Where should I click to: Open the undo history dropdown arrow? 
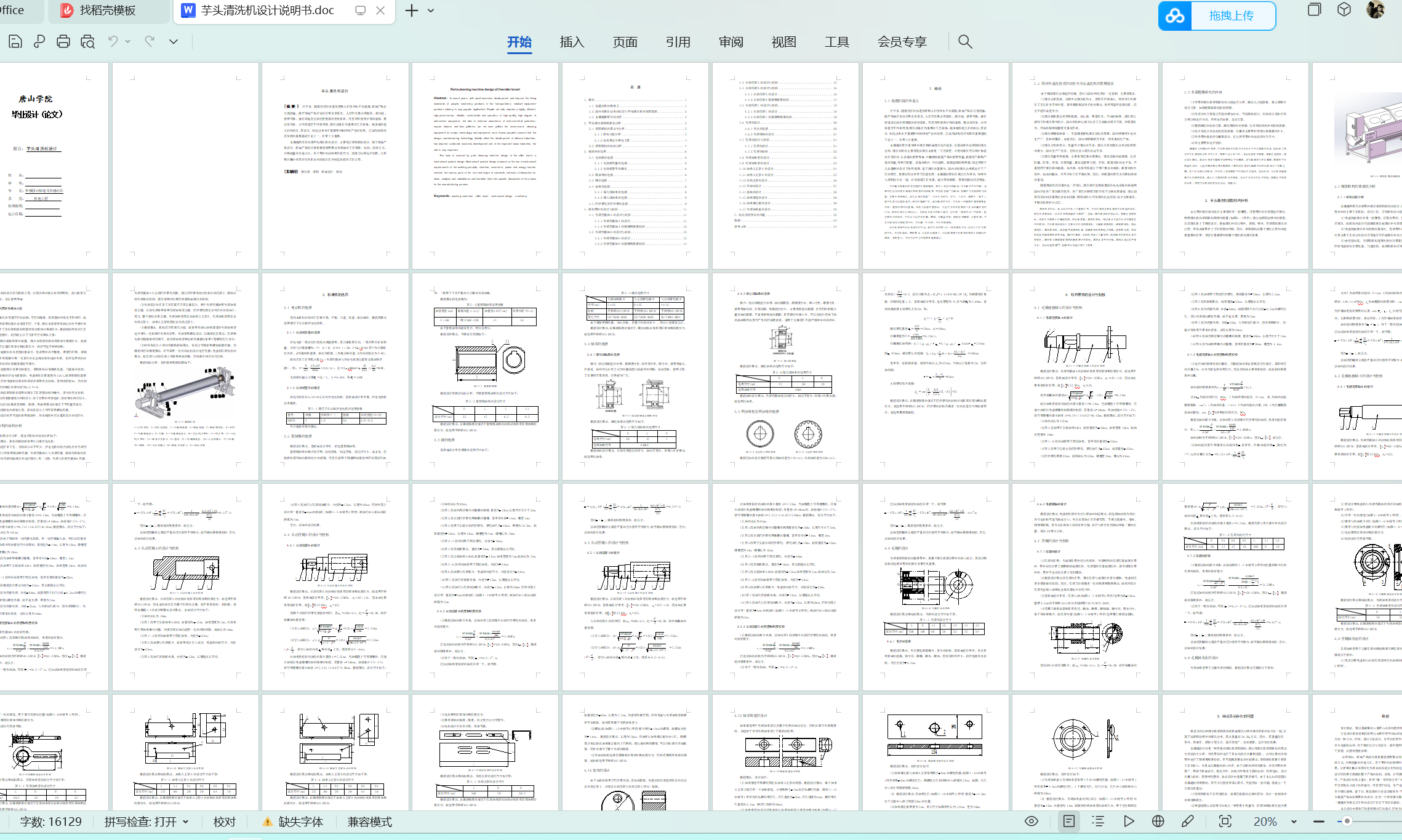click(x=128, y=41)
